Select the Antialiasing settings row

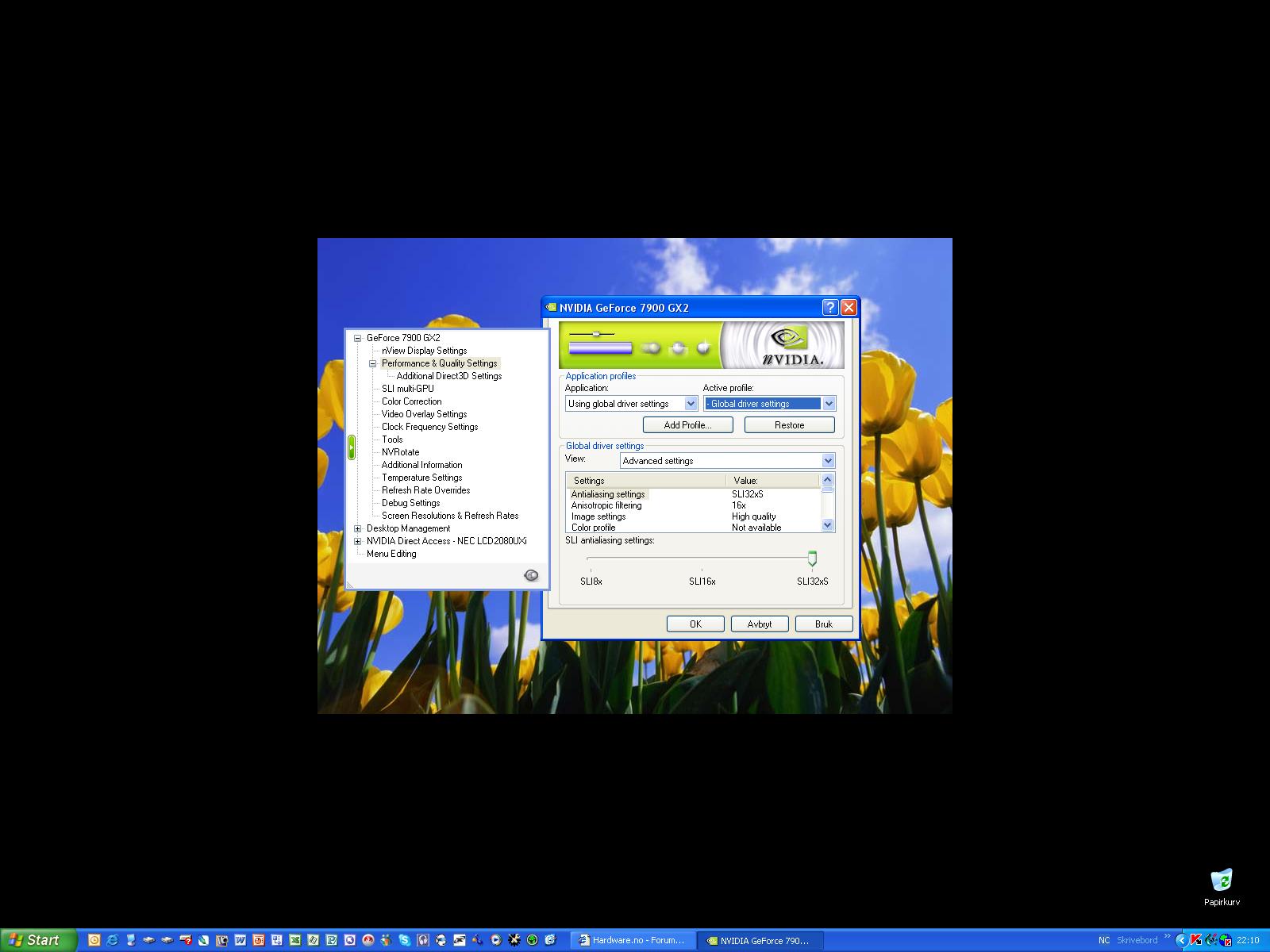tap(694, 494)
